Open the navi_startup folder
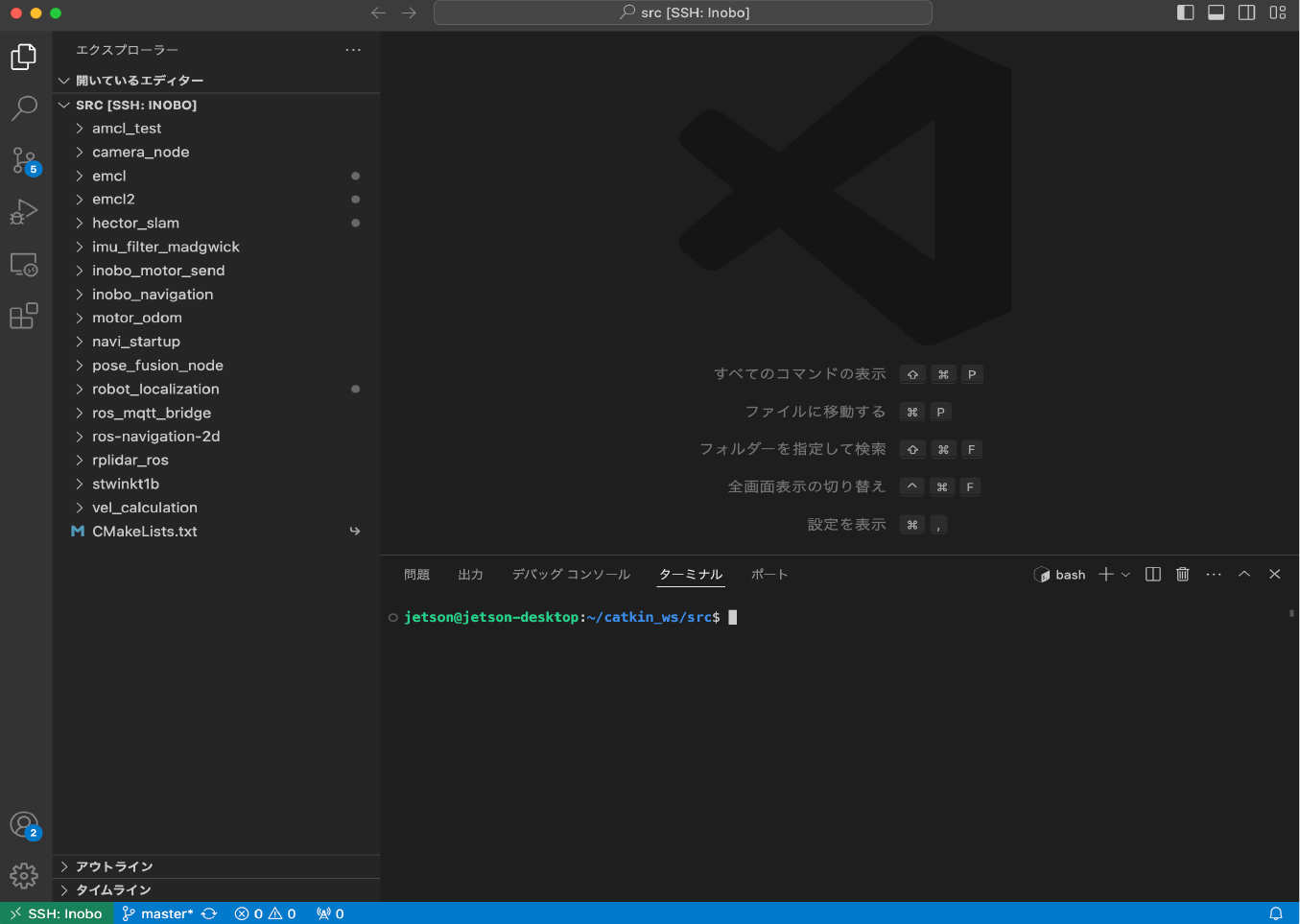This screenshot has width=1300, height=924. click(x=217, y=342)
